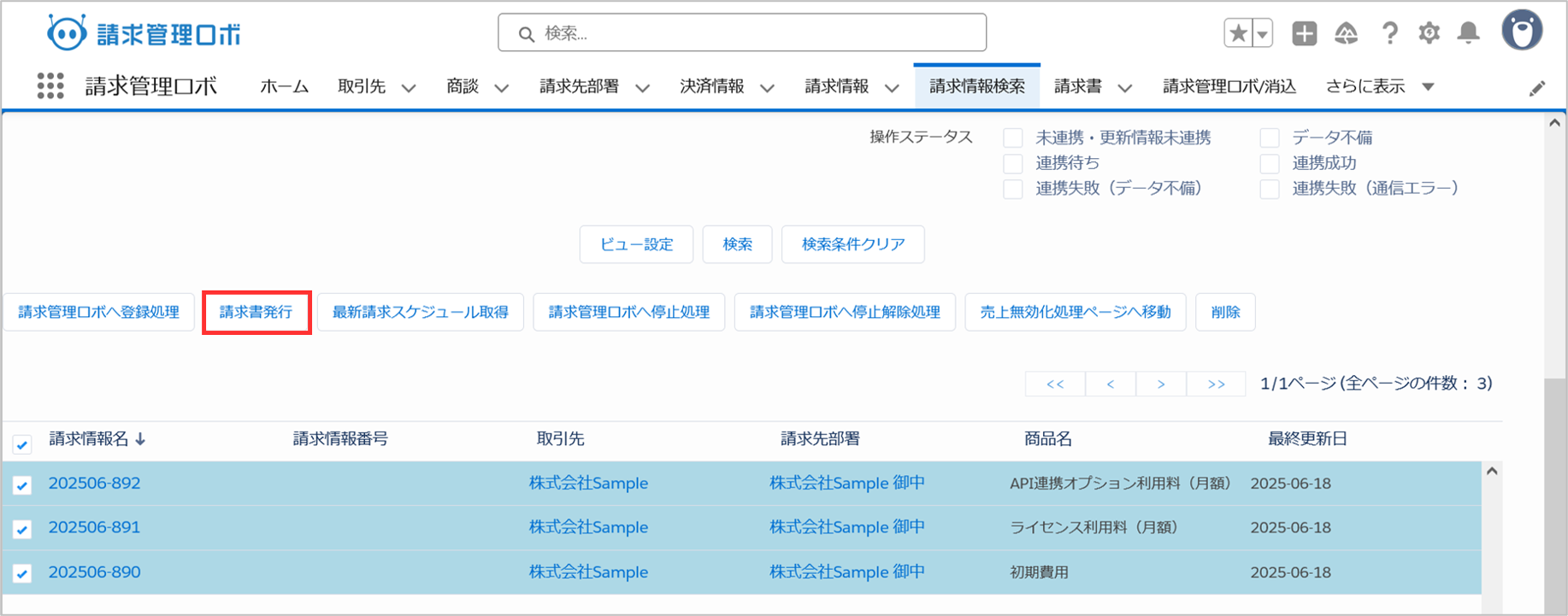Viewport: 1568px width, 616px height.
Task: Expand the 取引先 tab dropdown chevron
Action: click(409, 88)
